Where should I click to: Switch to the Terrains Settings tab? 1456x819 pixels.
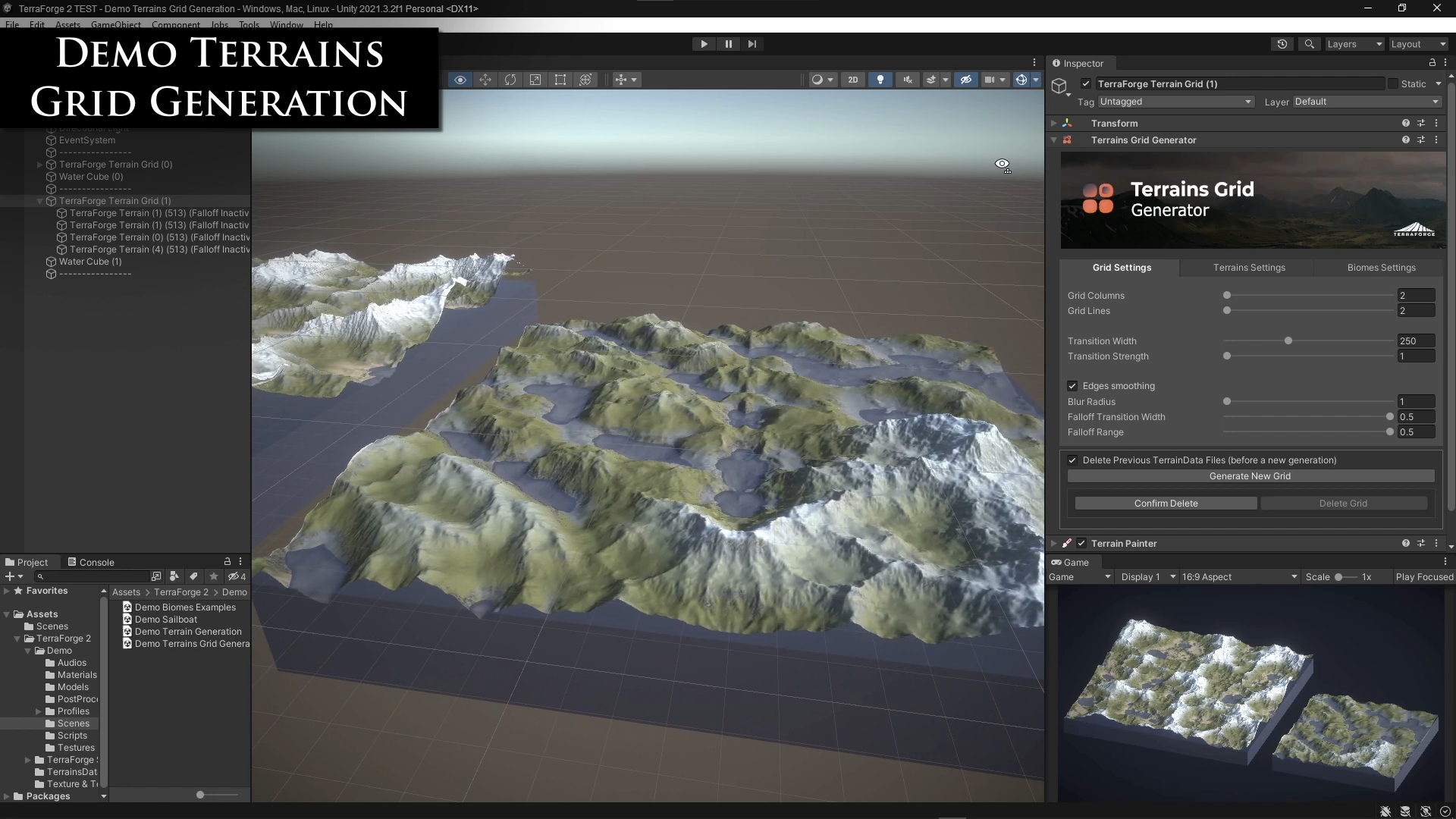(1249, 268)
